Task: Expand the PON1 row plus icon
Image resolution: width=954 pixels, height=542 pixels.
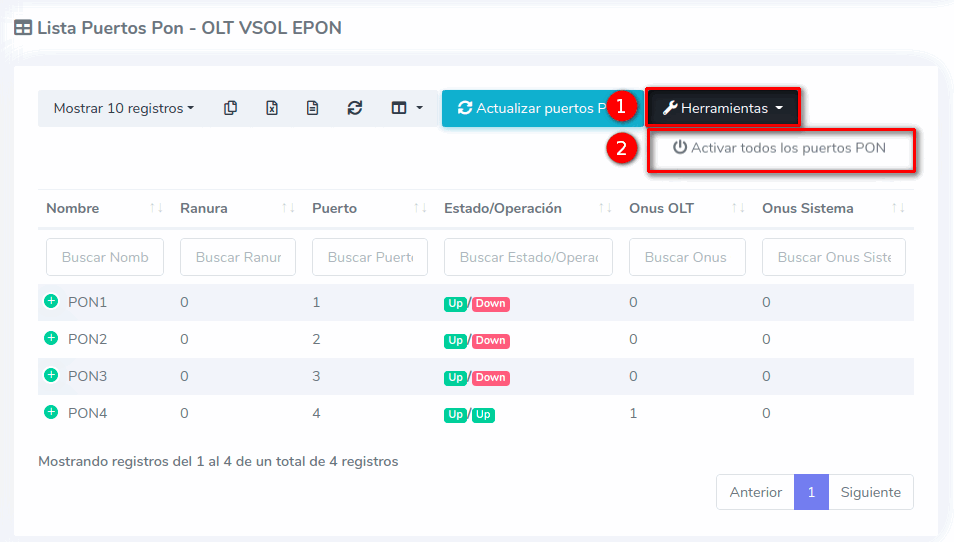Action: 51,301
